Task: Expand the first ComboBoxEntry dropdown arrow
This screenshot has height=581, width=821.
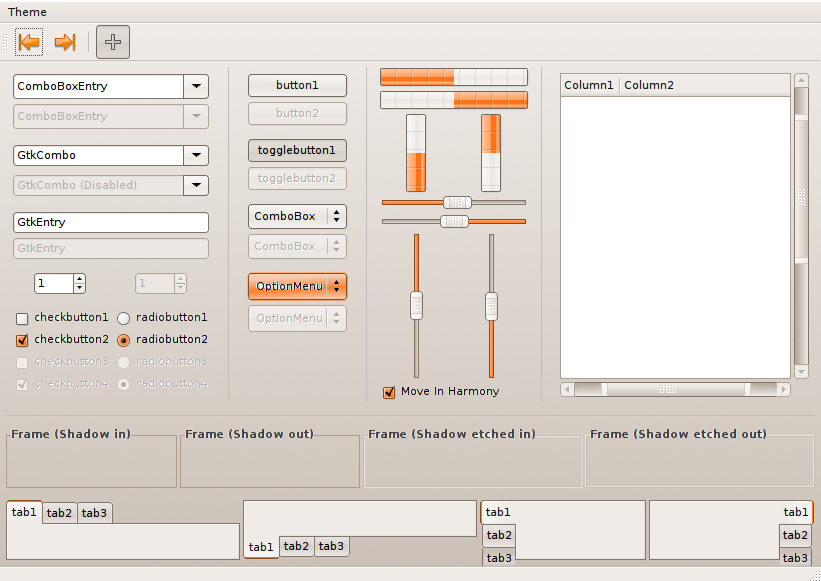Action: (x=196, y=86)
